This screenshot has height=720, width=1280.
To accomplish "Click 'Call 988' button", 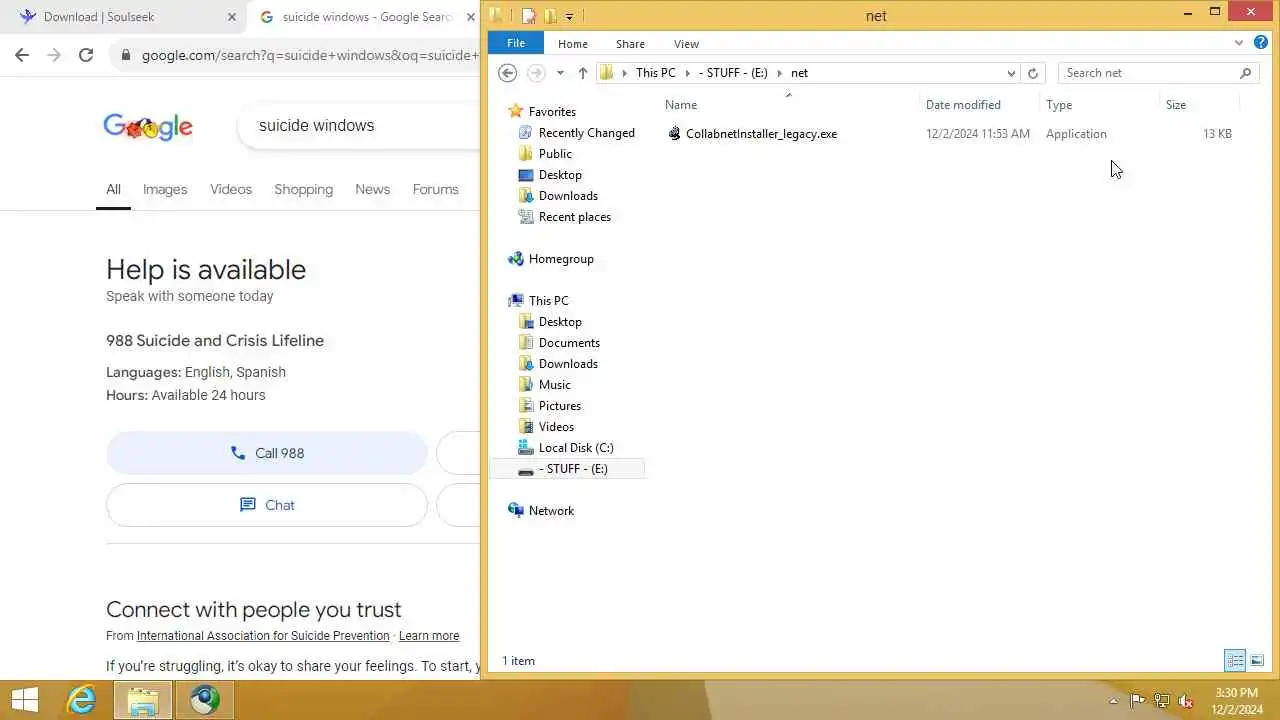I will 267,453.
